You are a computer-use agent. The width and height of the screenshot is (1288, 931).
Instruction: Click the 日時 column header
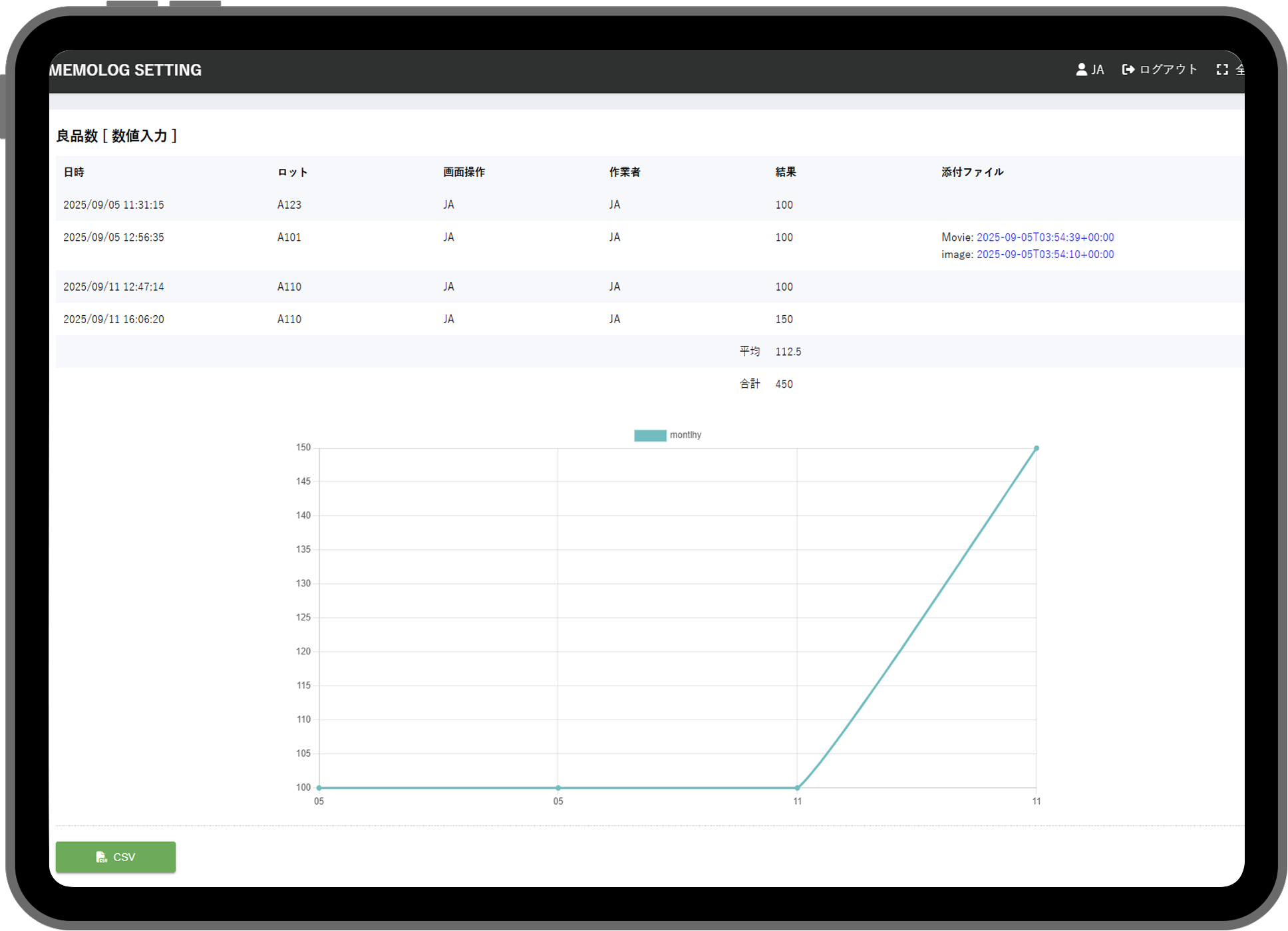[74, 172]
